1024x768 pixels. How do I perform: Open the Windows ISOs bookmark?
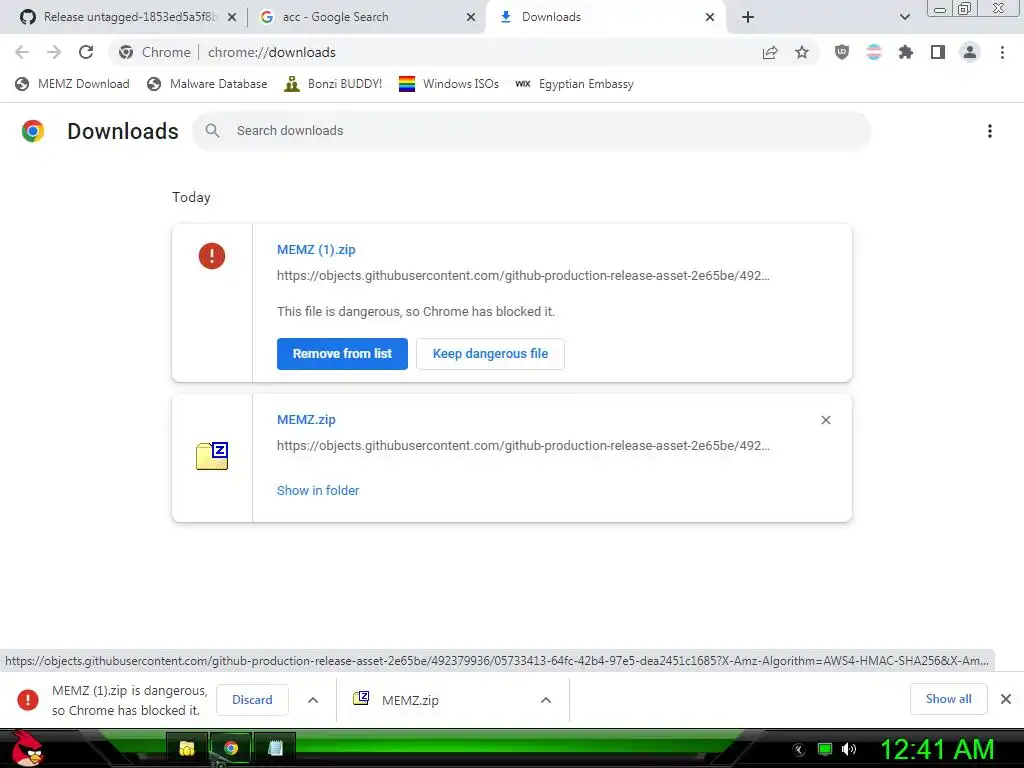(449, 84)
